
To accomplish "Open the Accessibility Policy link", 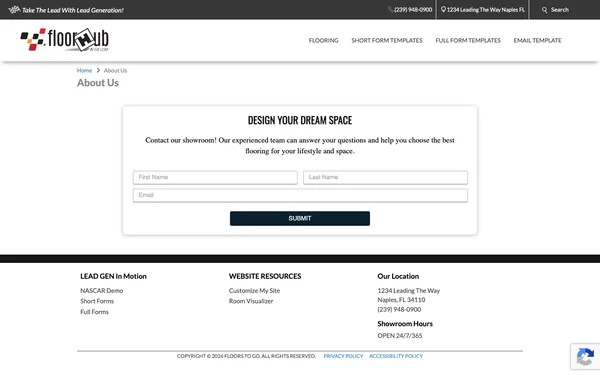I will pyautogui.click(x=396, y=356).
